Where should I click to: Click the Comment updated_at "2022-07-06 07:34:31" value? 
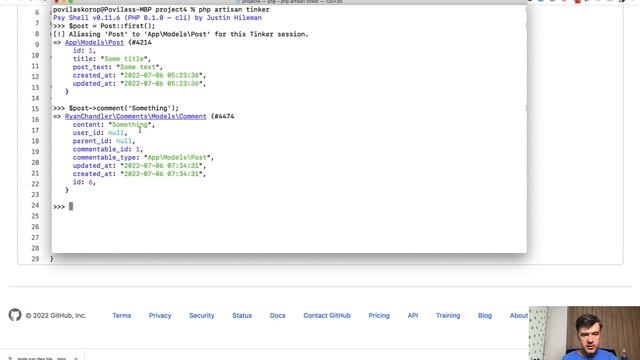click(163, 166)
